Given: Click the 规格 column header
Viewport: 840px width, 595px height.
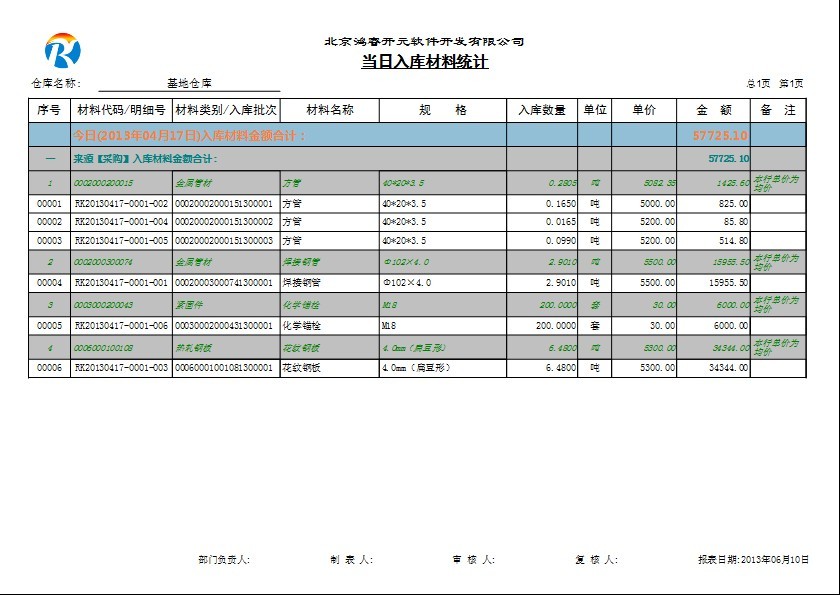Looking at the screenshot, I should (442, 110).
